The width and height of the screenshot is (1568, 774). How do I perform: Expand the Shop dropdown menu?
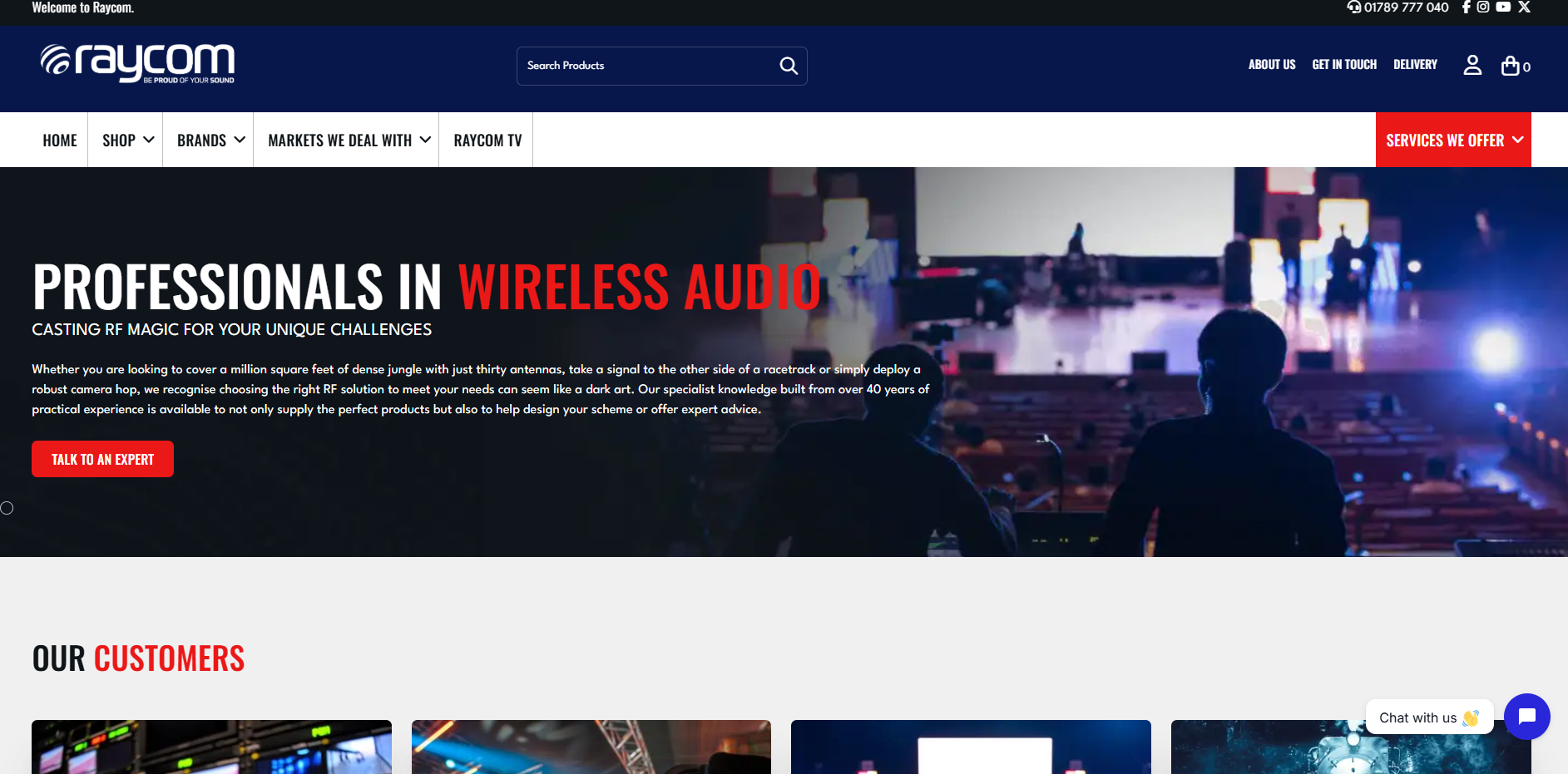pyautogui.click(x=127, y=141)
